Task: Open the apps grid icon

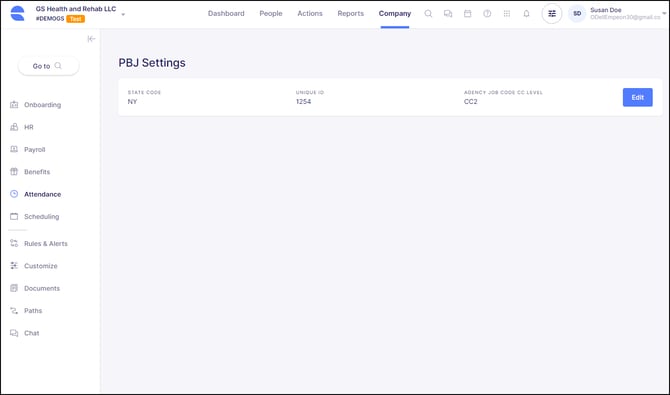Action: 507,14
